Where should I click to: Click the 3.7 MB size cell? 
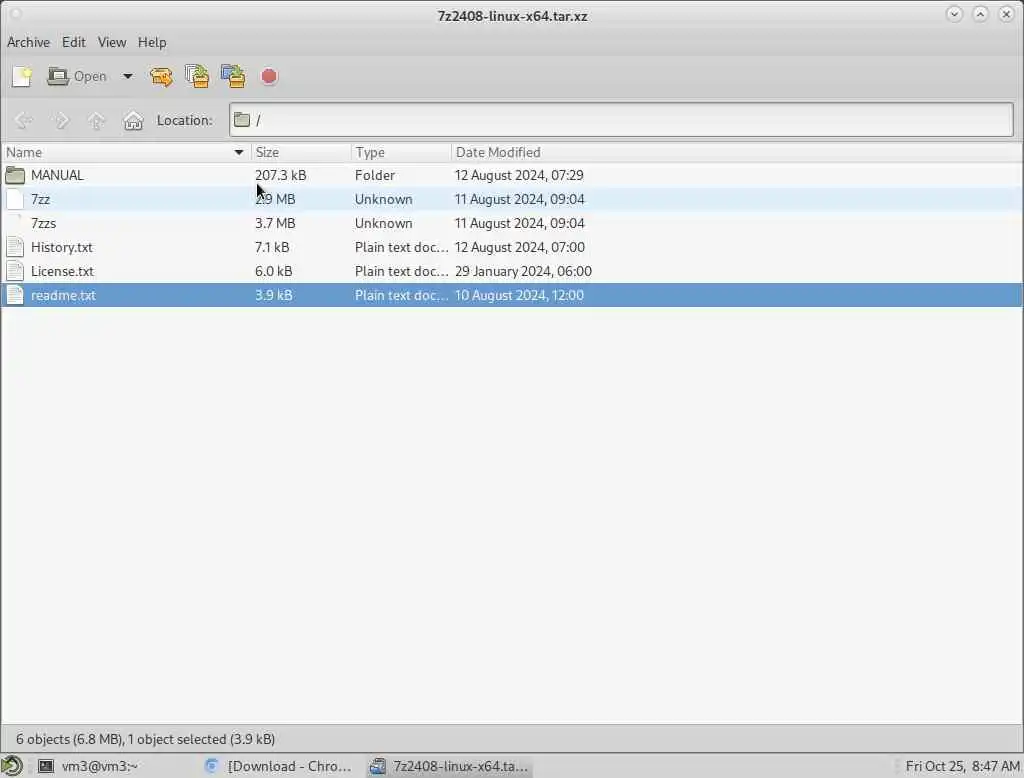tap(275, 223)
